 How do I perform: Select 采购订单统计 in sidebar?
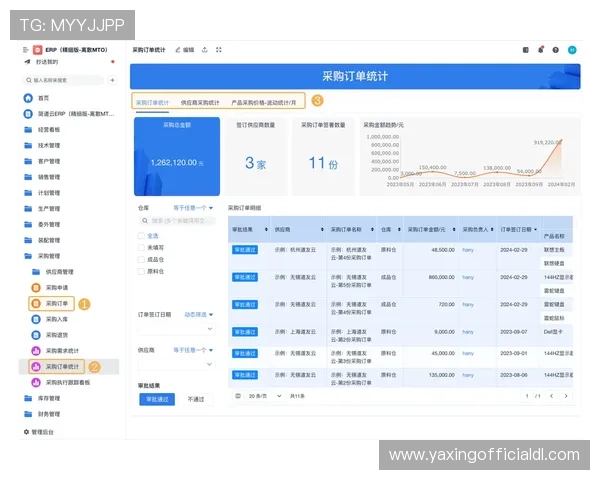(57, 366)
